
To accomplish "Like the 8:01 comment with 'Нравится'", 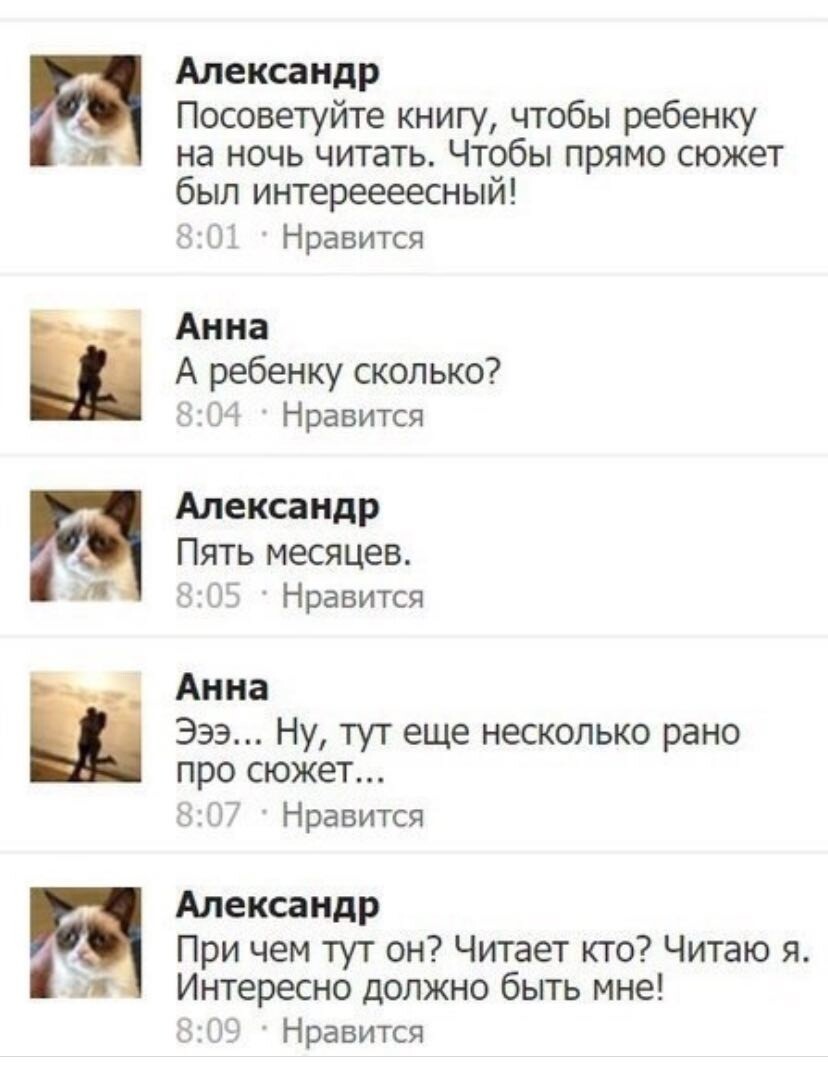I will (x=353, y=238).
